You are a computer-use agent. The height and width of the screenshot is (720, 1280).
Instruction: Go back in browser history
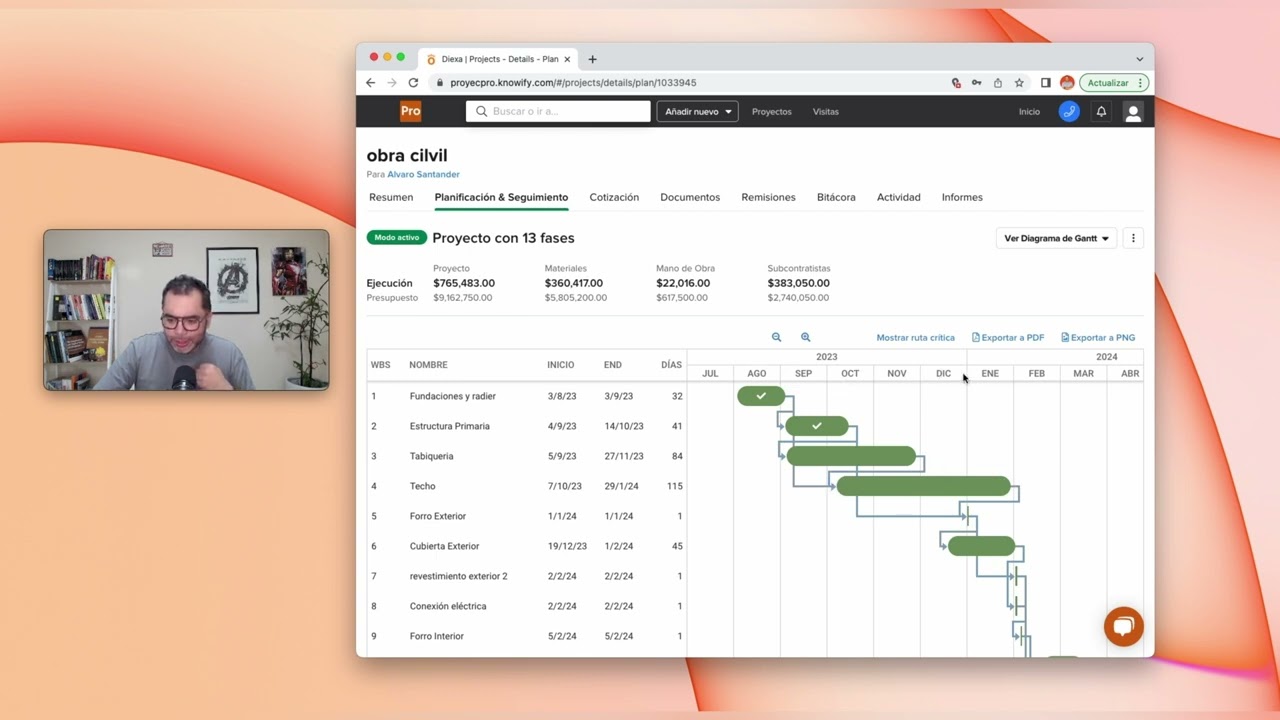[370, 83]
